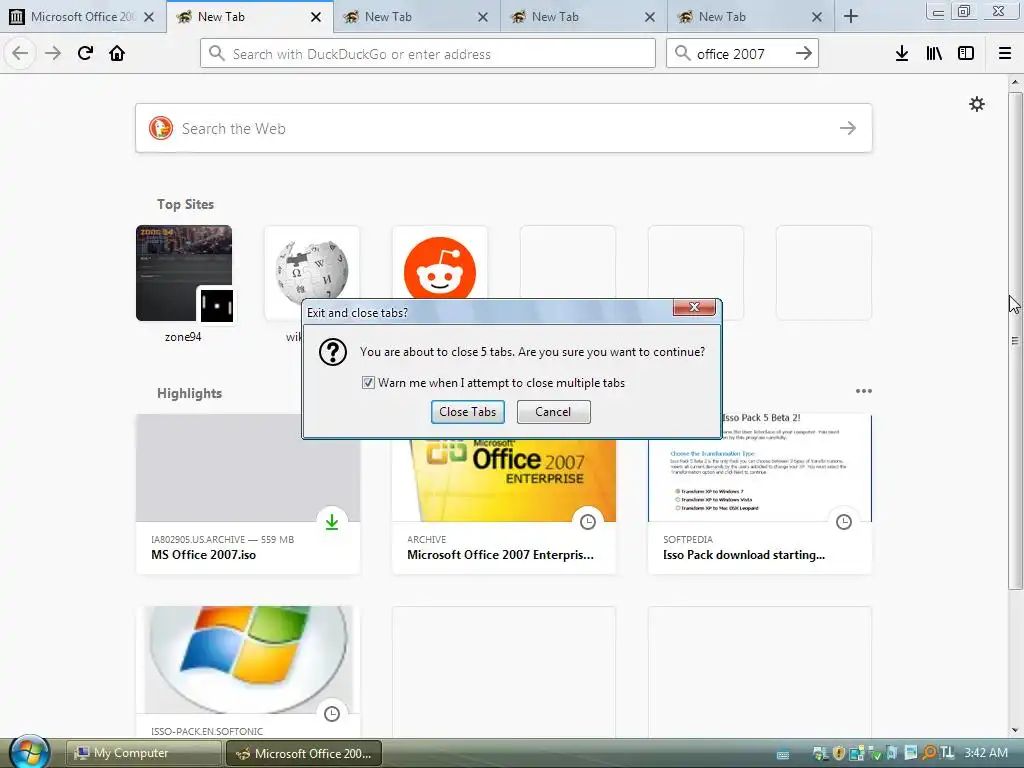Open a new tab with plus button
This screenshot has width=1024, height=768.
[851, 16]
